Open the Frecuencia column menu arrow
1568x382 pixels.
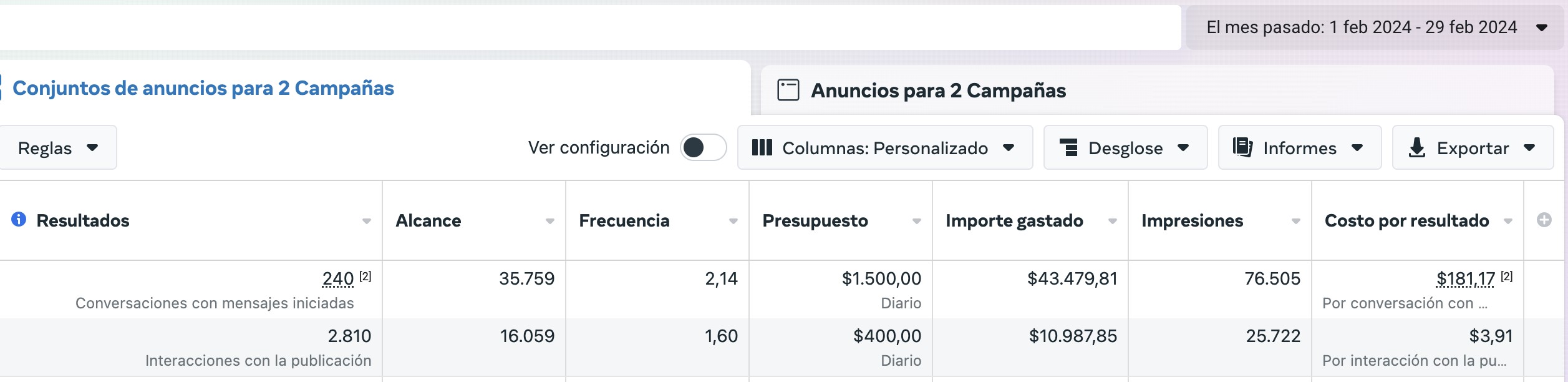click(x=733, y=221)
